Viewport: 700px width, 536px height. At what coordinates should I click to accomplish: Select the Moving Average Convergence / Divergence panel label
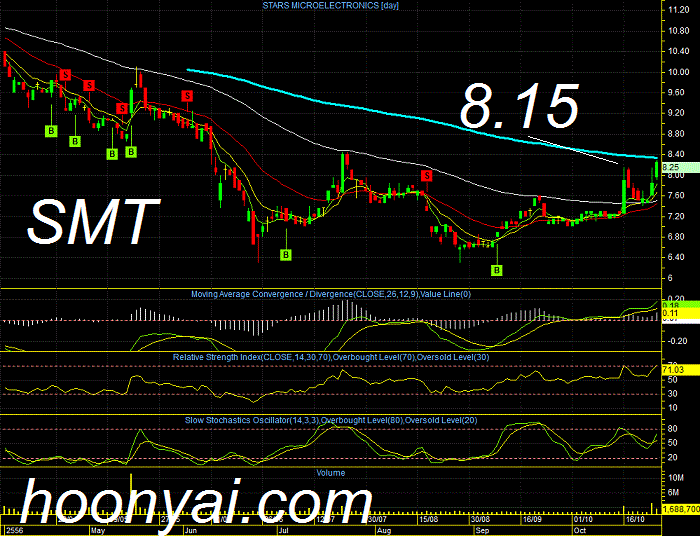[331, 294]
